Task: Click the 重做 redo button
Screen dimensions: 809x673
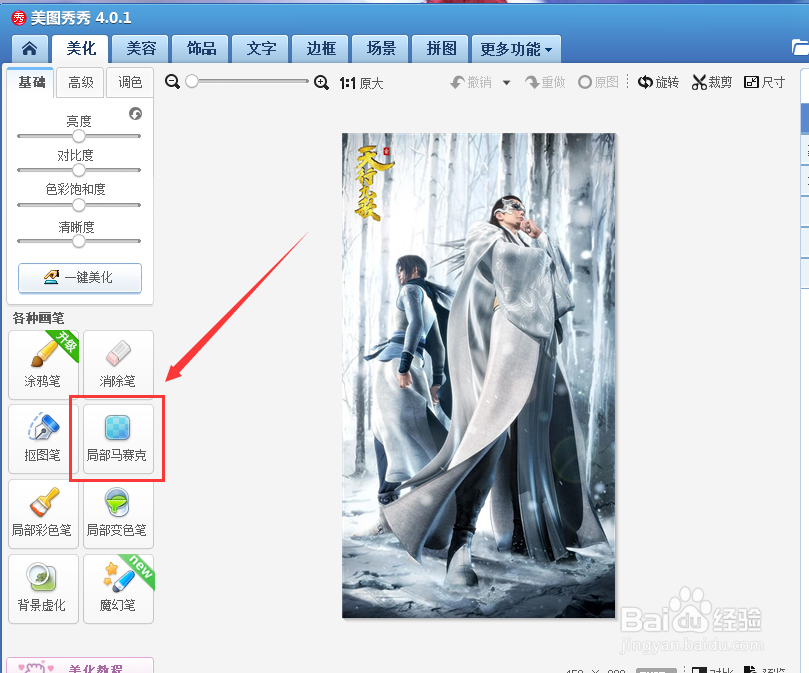Action: point(545,82)
